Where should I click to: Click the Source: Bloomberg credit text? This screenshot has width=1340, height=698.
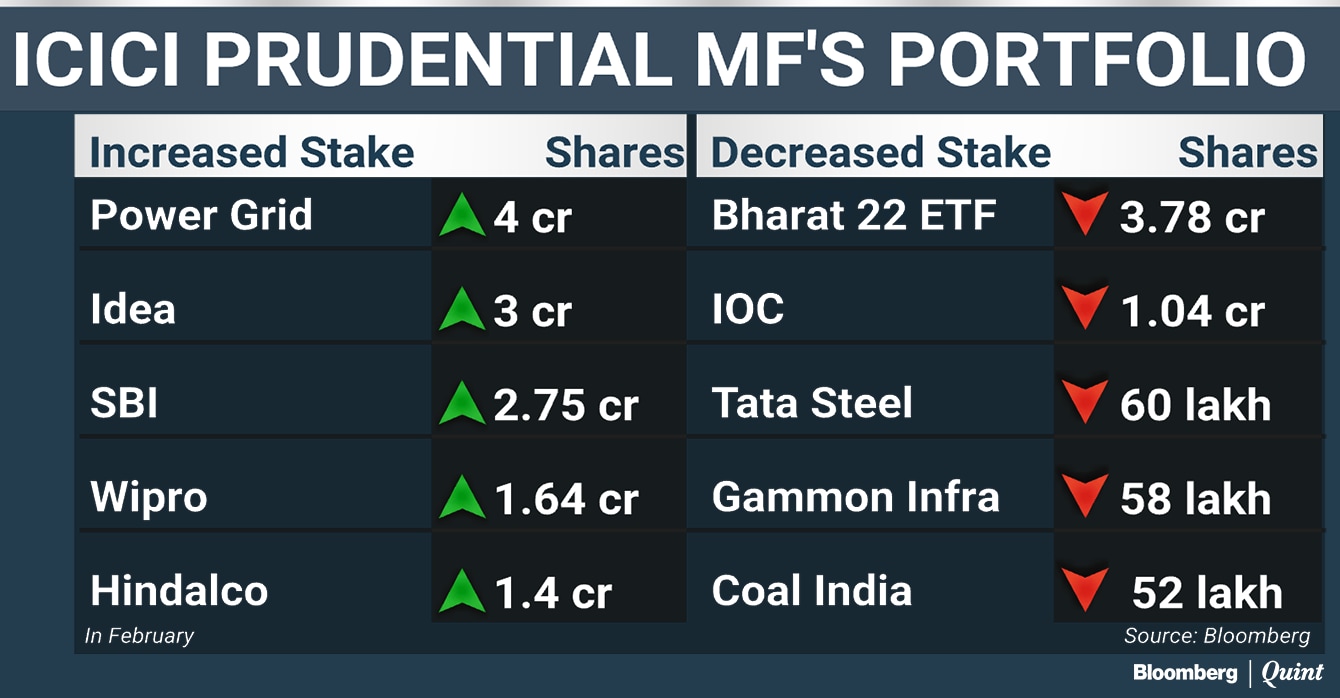pyautogui.click(x=1216, y=636)
